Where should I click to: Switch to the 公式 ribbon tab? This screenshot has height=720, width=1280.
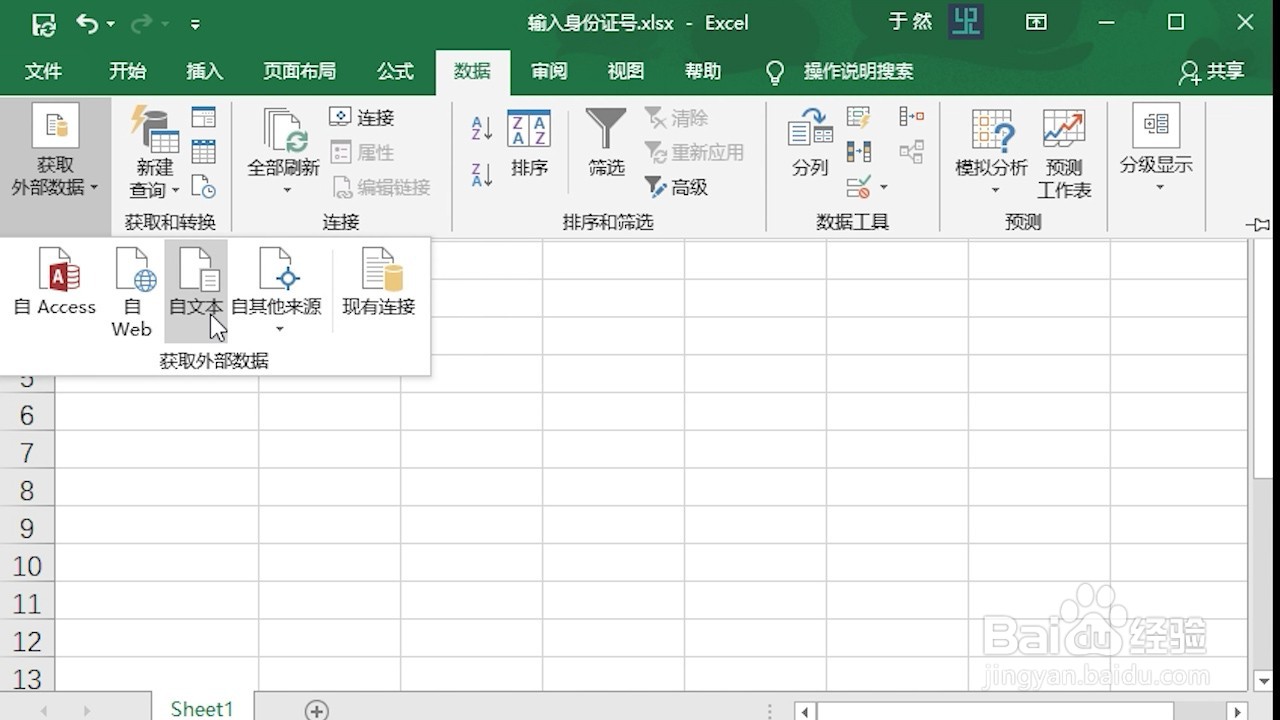(x=395, y=71)
